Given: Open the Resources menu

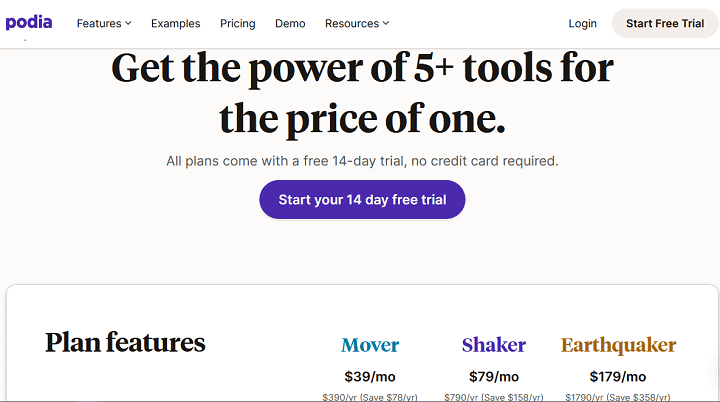Looking at the screenshot, I should (357, 23).
